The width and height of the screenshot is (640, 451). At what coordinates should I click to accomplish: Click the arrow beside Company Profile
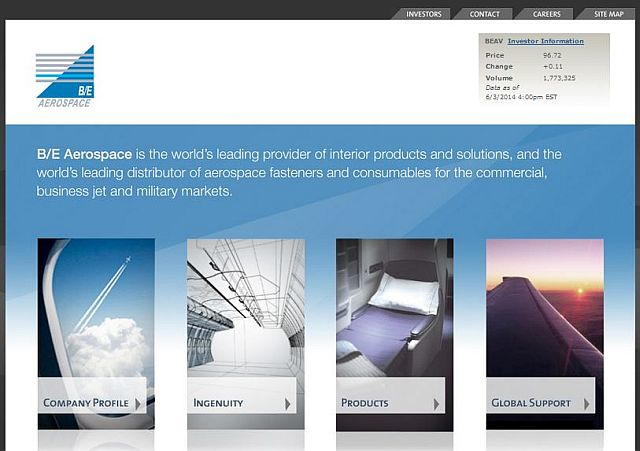138,404
